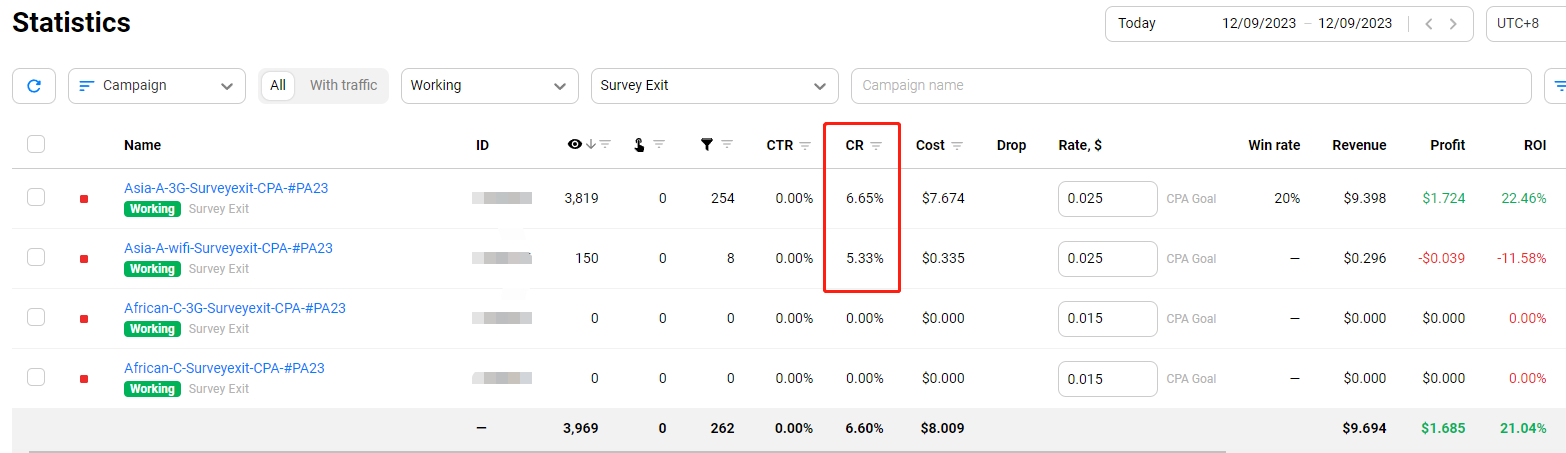Select checkbox for African-C-3G-Surveyexit row
1566x453 pixels.
point(36,317)
